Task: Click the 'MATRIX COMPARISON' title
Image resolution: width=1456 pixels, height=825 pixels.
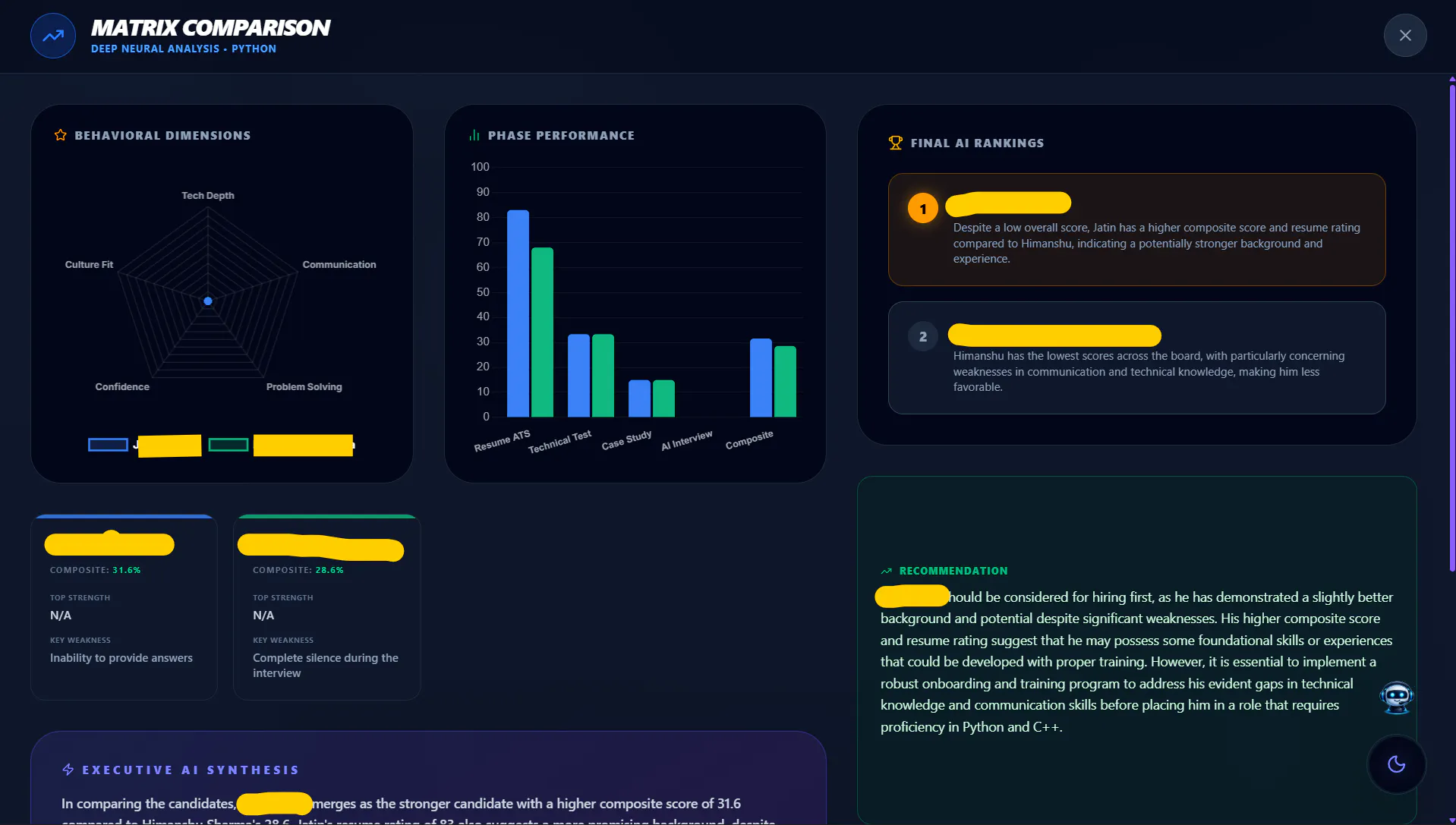Action: point(210,28)
